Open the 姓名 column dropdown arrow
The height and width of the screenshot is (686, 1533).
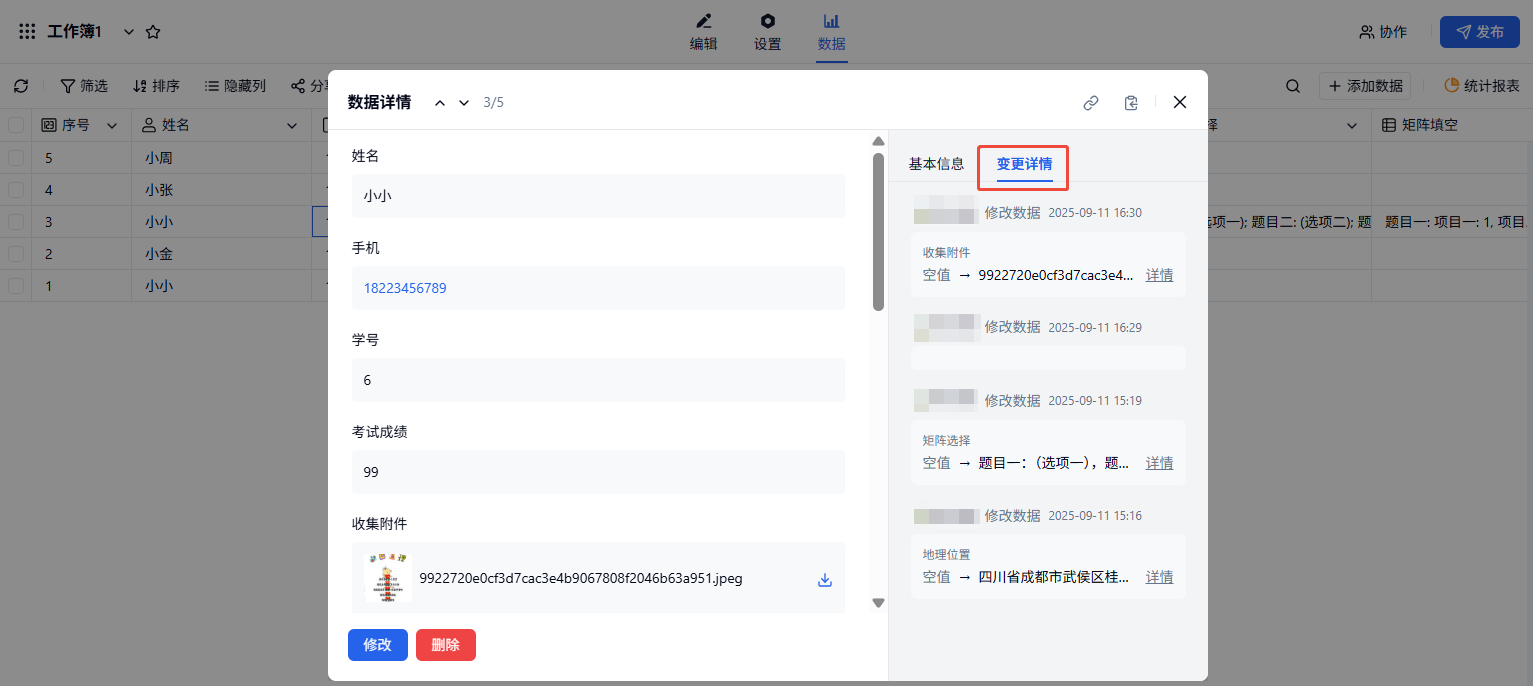pyautogui.click(x=292, y=125)
